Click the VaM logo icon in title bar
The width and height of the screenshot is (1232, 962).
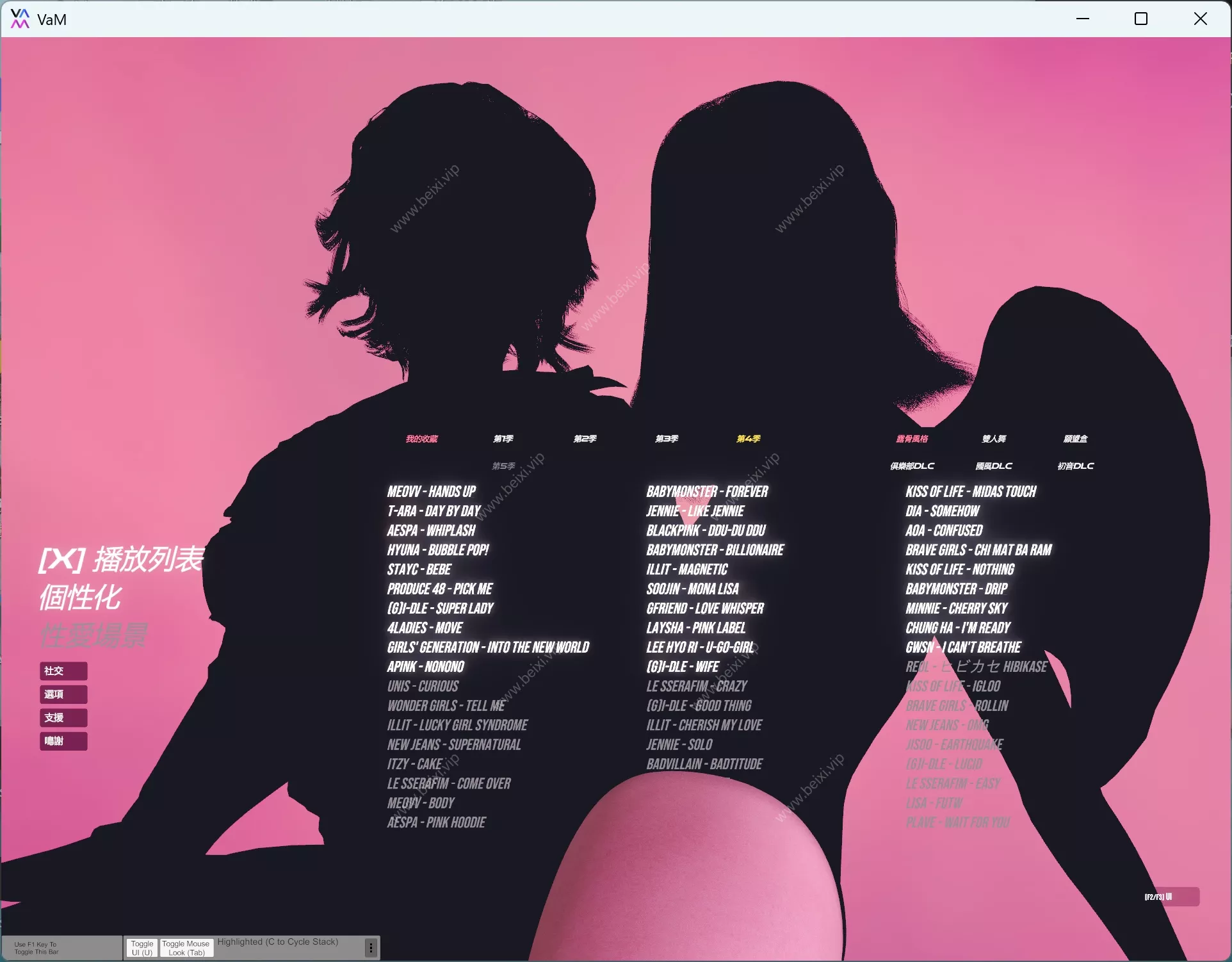tap(20, 19)
